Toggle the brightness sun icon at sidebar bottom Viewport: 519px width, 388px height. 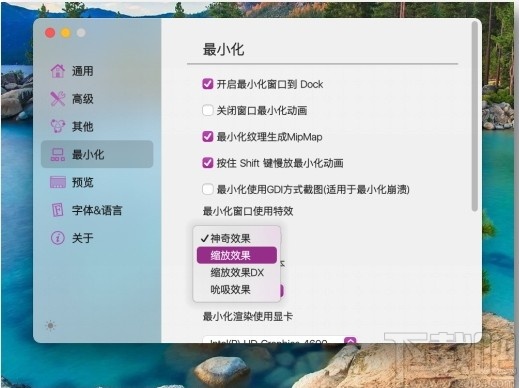[51, 325]
